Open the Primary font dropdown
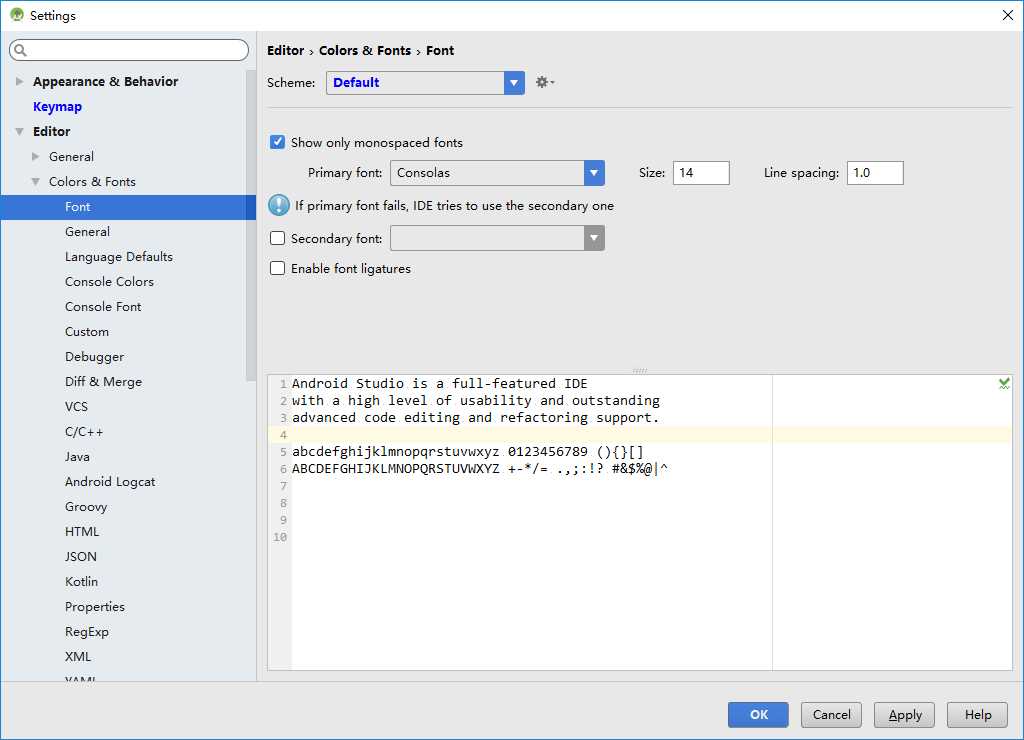 coord(594,173)
